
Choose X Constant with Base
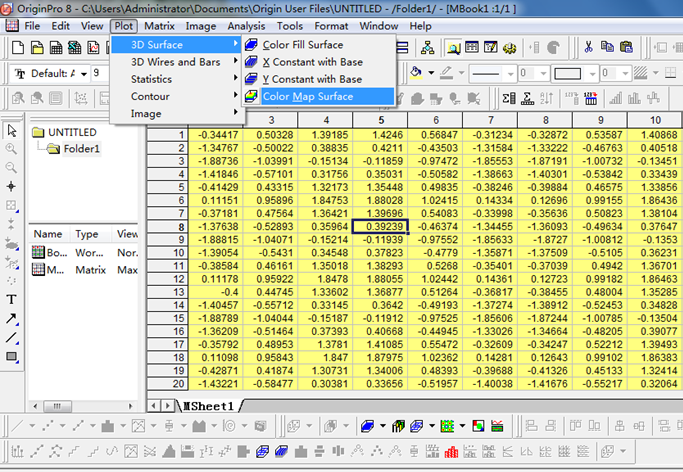pyautogui.click(x=319, y=62)
